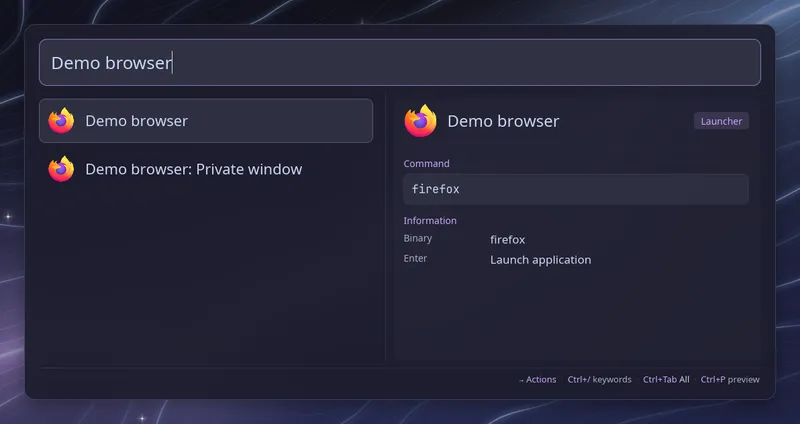The height and width of the screenshot is (424, 800).
Task: Click the search field containing 'Demo browser'
Action: 399,62
